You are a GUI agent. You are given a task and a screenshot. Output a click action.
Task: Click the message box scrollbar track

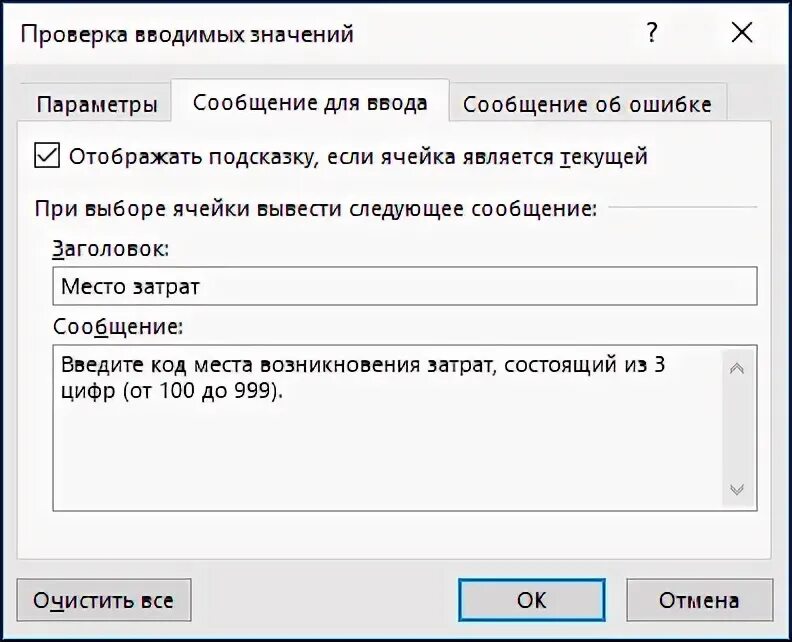click(x=737, y=428)
